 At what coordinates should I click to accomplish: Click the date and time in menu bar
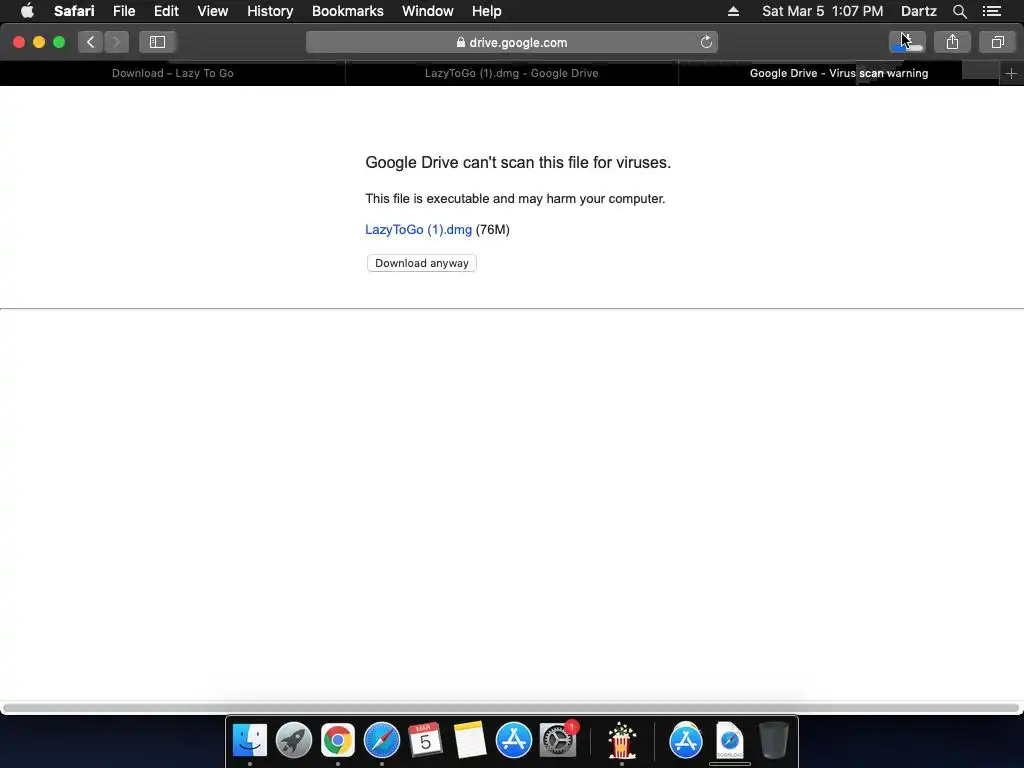click(x=822, y=11)
